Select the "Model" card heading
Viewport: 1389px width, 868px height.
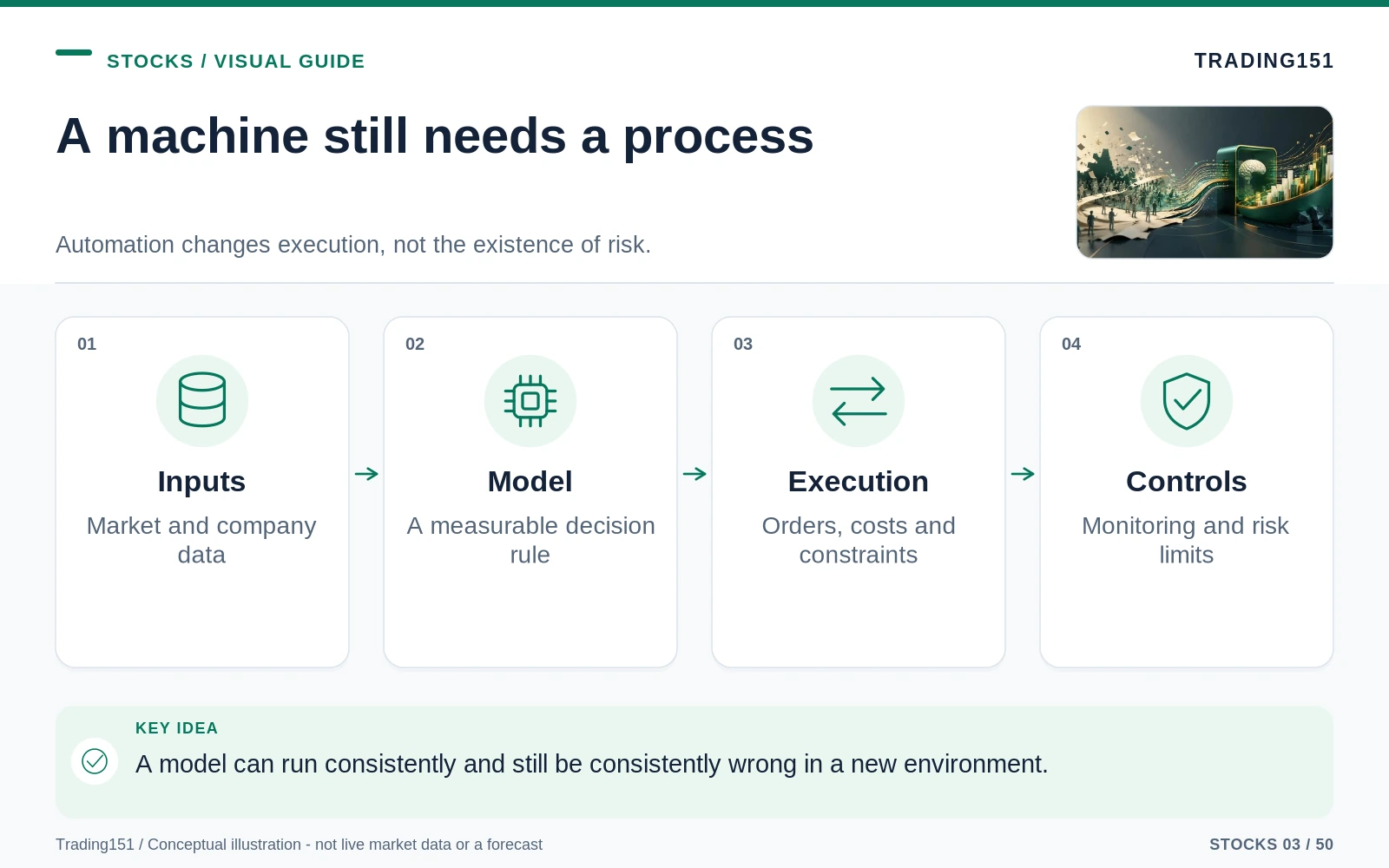click(530, 482)
